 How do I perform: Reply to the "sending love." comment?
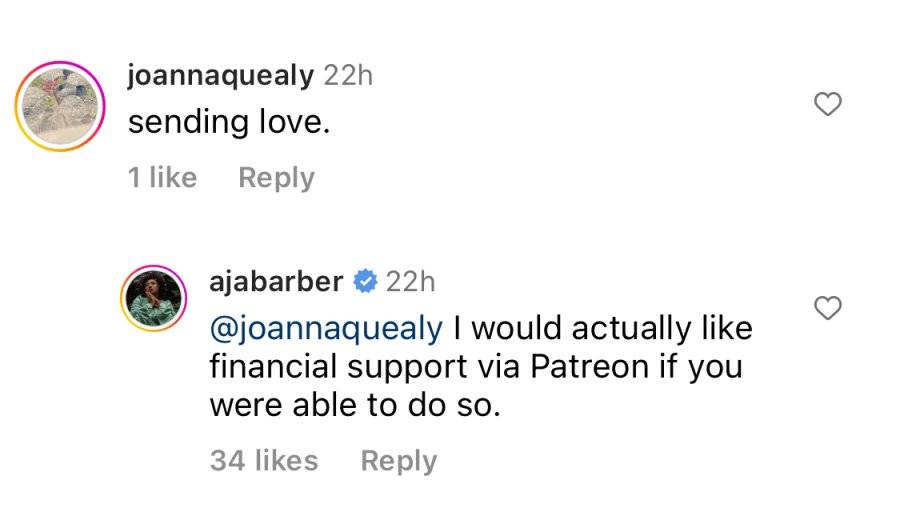[277, 177]
